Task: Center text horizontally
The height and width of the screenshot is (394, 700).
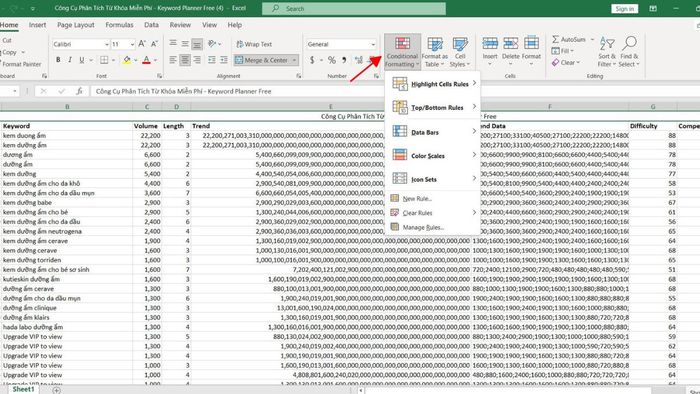Action: (185, 60)
